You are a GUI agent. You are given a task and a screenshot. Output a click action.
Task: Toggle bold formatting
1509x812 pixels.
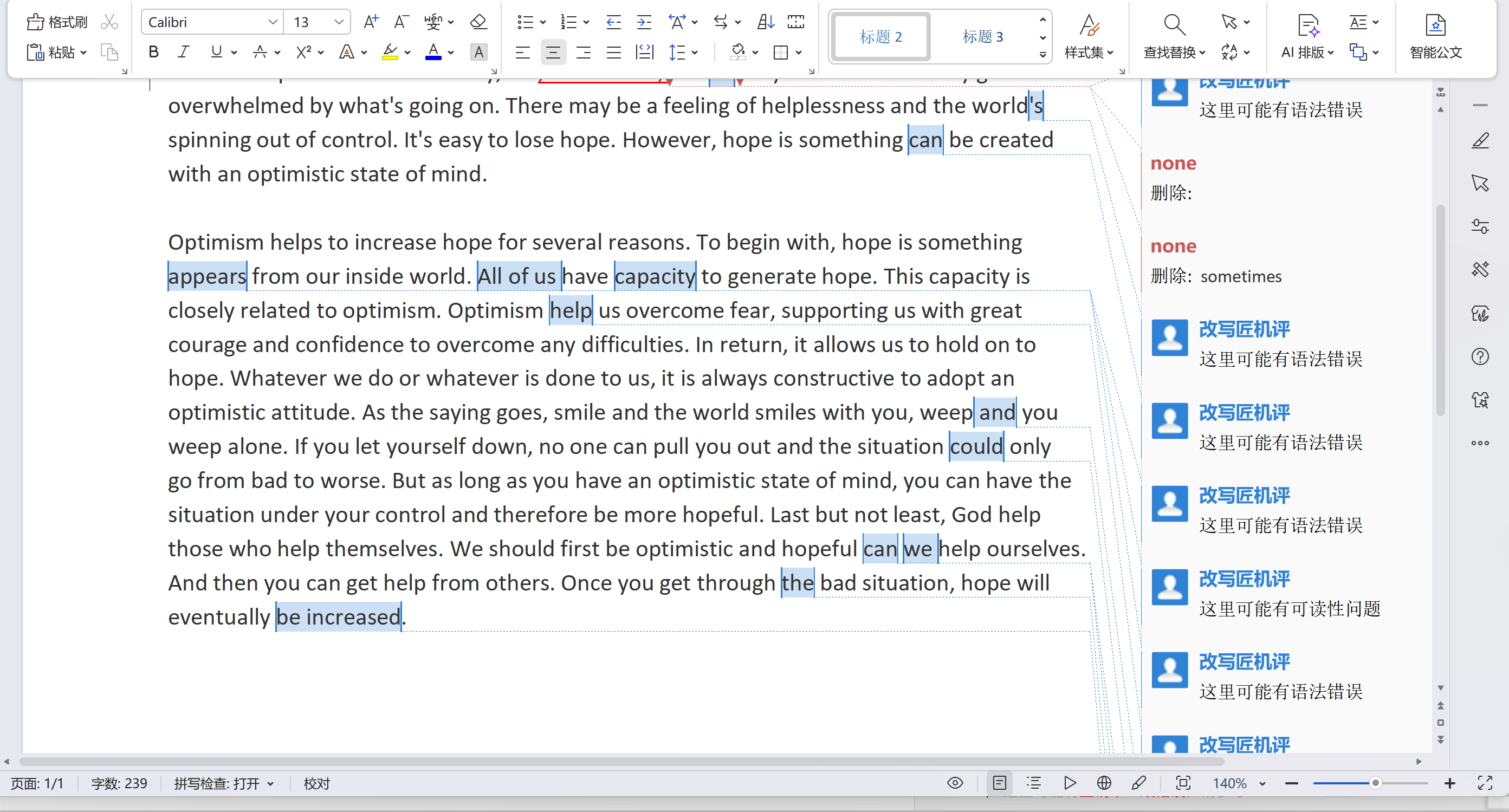[x=153, y=52]
